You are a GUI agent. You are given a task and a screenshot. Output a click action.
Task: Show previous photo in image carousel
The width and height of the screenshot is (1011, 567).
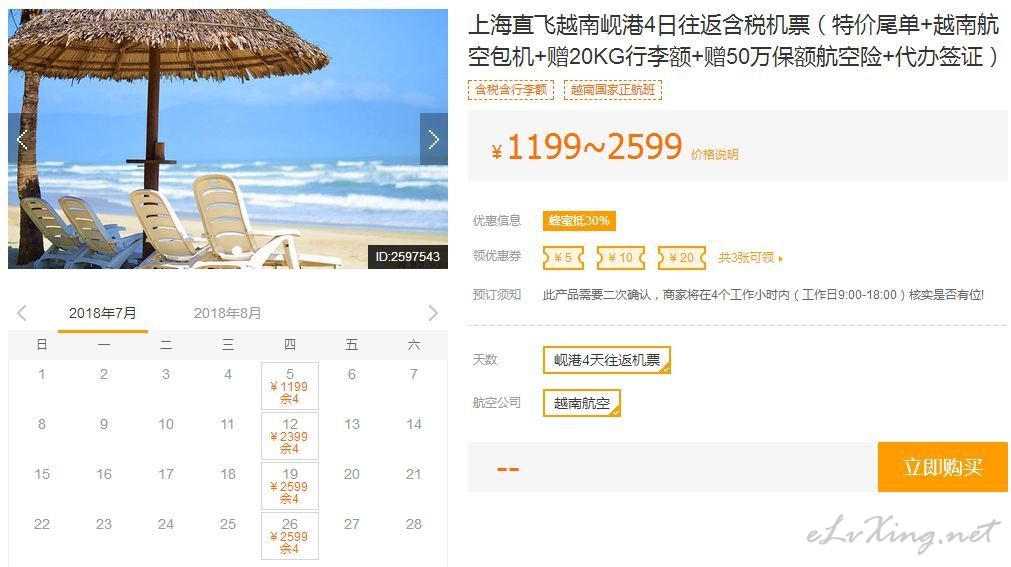20,139
